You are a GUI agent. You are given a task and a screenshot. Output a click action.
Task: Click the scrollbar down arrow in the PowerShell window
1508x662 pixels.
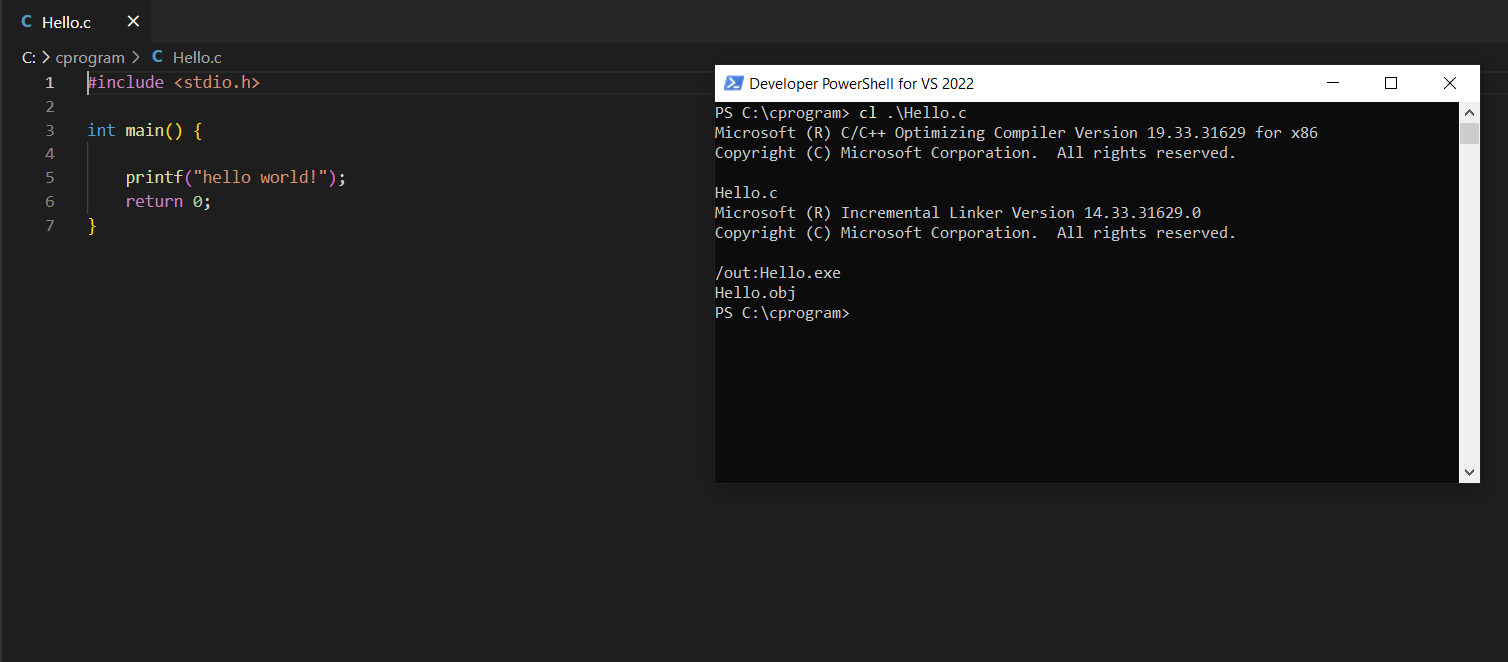1469,470
